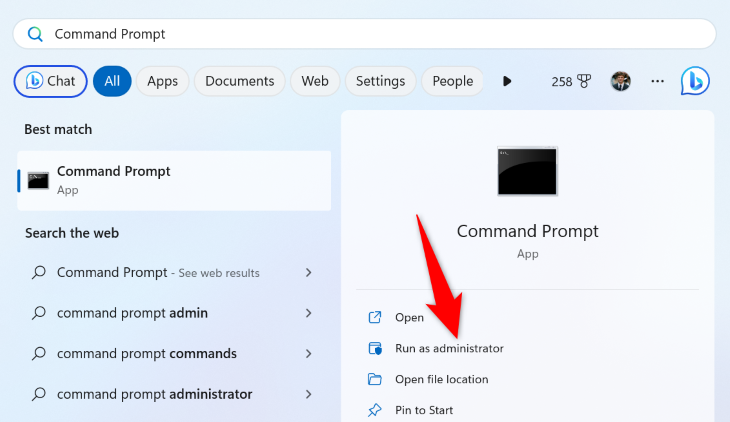
Task: Select the Settings filter tab
Action: [x=380, y=81]
